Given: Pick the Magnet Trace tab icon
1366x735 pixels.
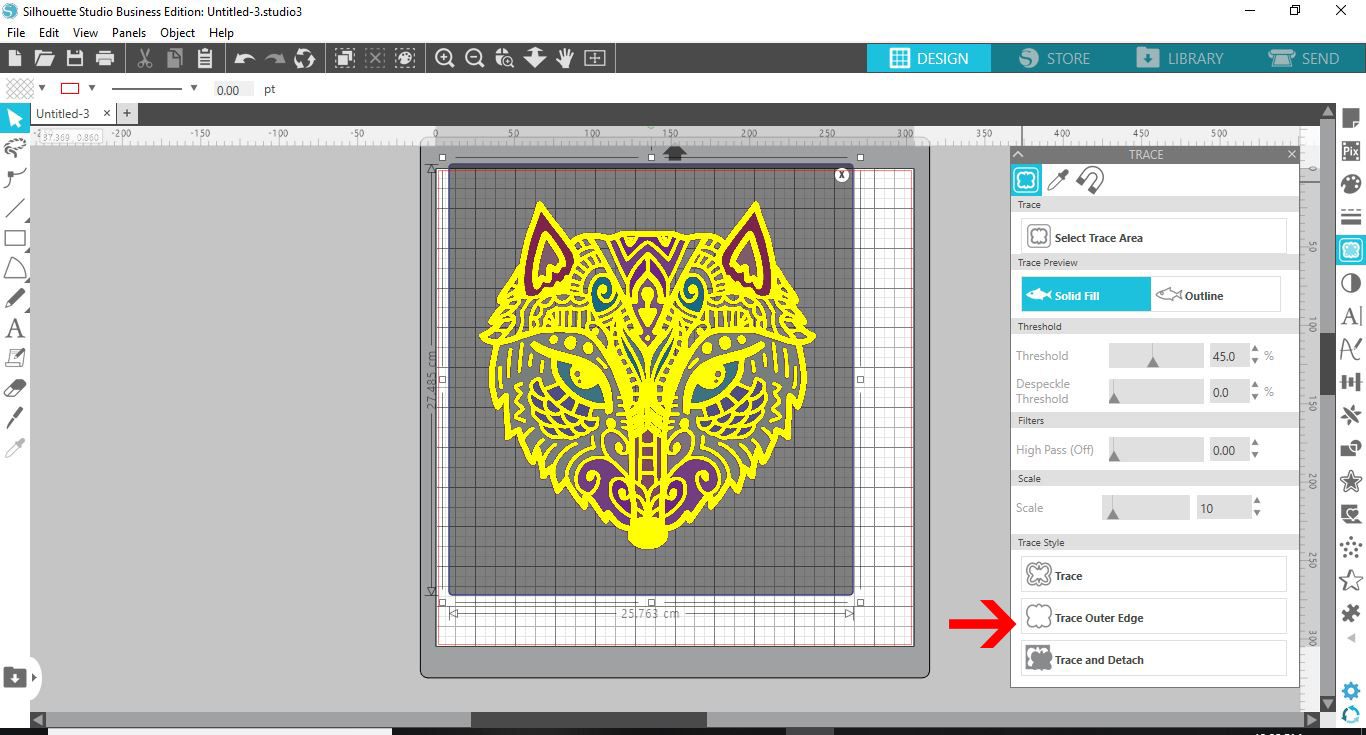Looking at the screenshot, I should click(x=1090, y=180).
